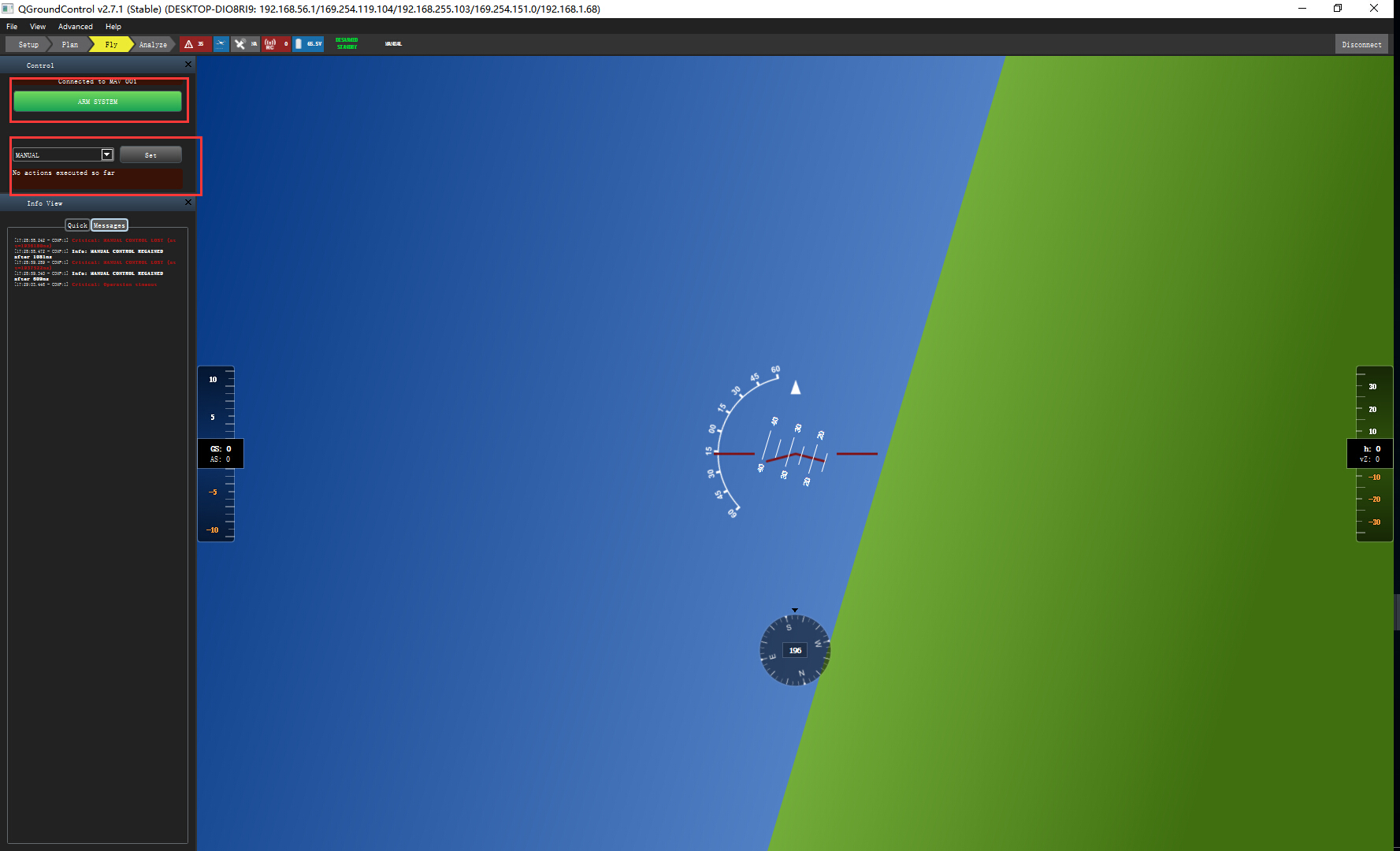Open the Help menu
This screenshot has width=1400, height=851.
coord(113,27)
